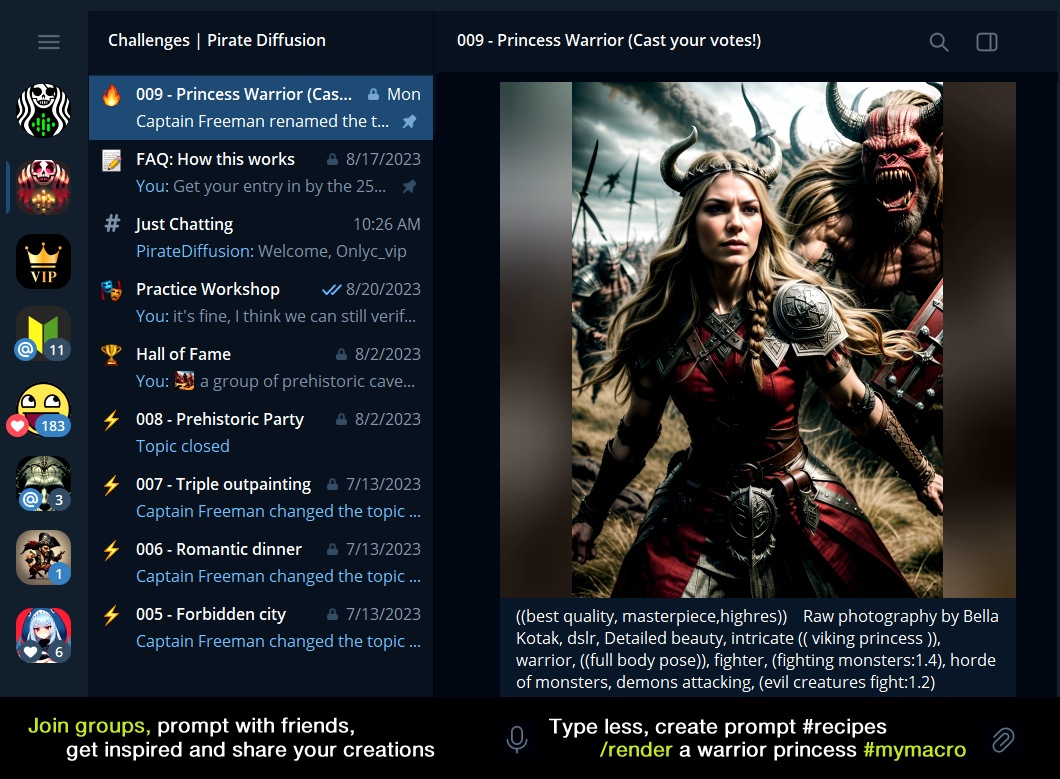The image size is (1060, 779).
Task: Search within the Princess Warrior topic
Action: 938,42
